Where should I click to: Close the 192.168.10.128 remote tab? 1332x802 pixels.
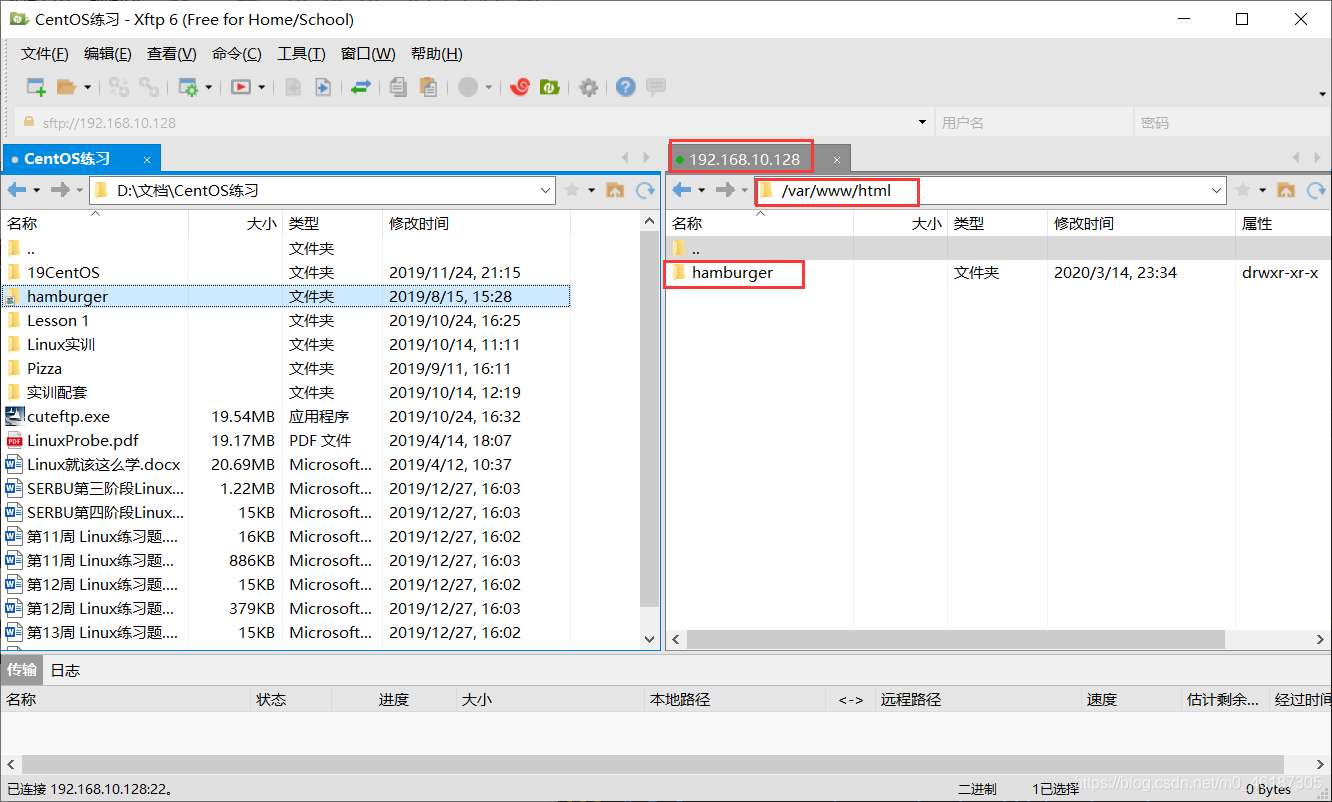pos(837,159)
